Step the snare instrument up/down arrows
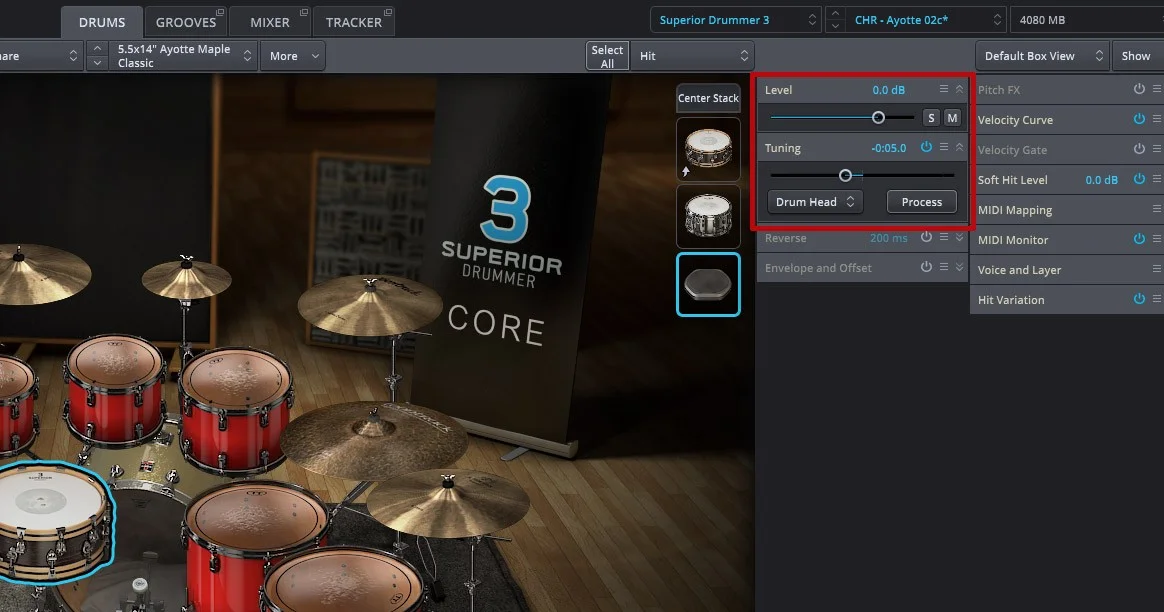This screenshot has width=1164, height=612. tap(97, 56)
